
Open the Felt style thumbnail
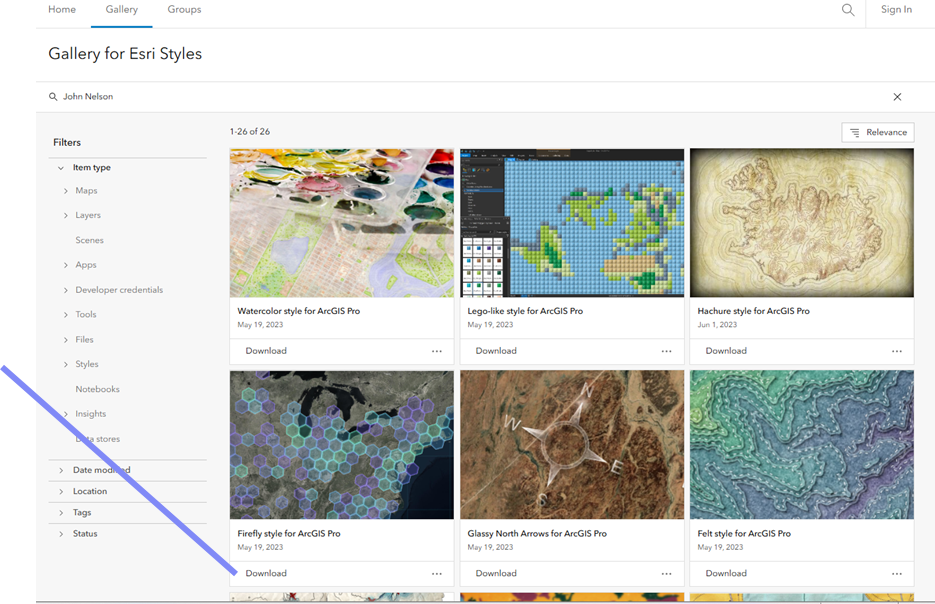(x=802, y=445)
